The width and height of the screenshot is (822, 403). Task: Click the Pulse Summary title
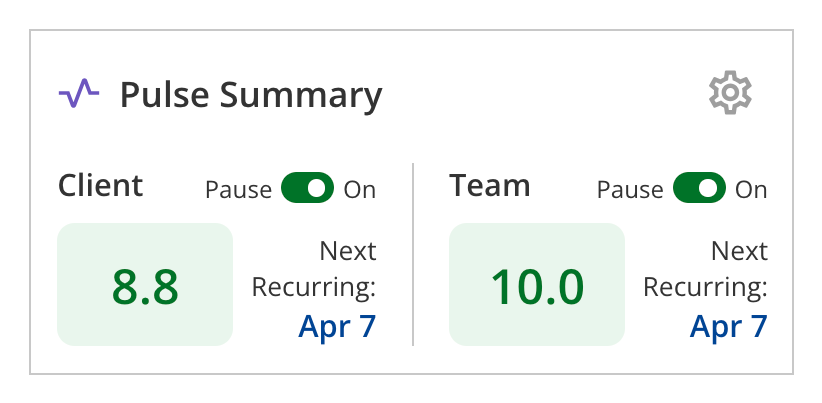(x=251, y=95)
